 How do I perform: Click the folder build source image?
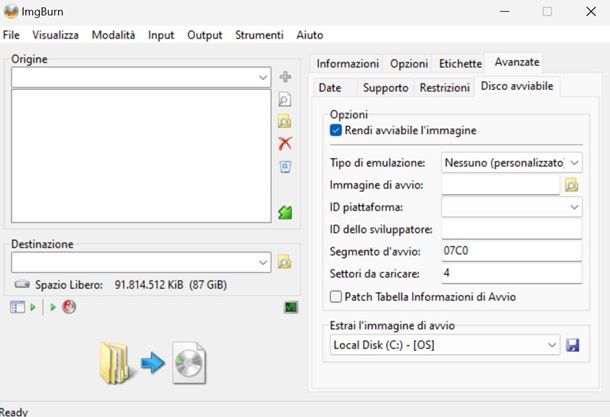115,363
